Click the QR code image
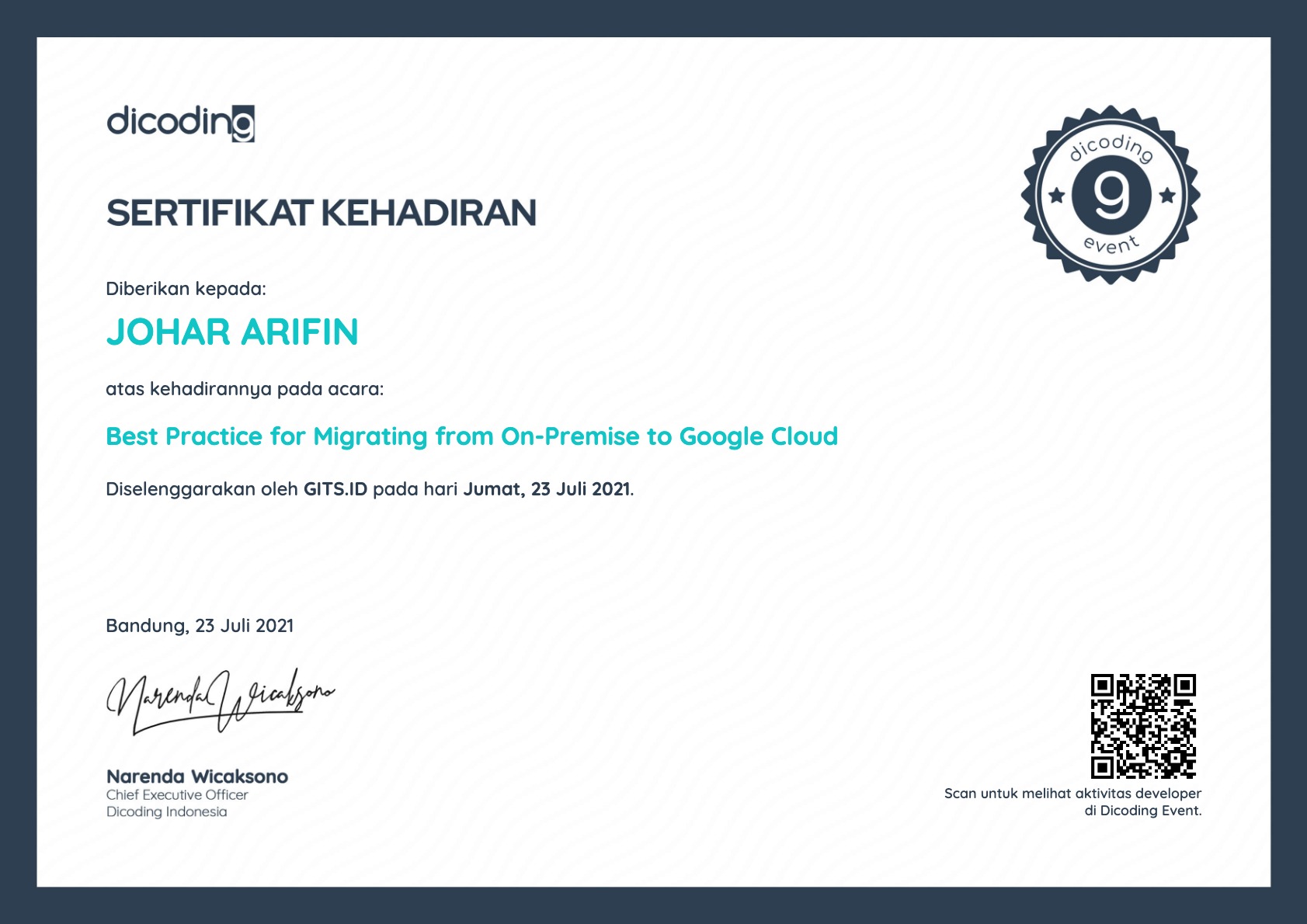1307x924 pixels. pyautogui.click(x=1143, y=726)
